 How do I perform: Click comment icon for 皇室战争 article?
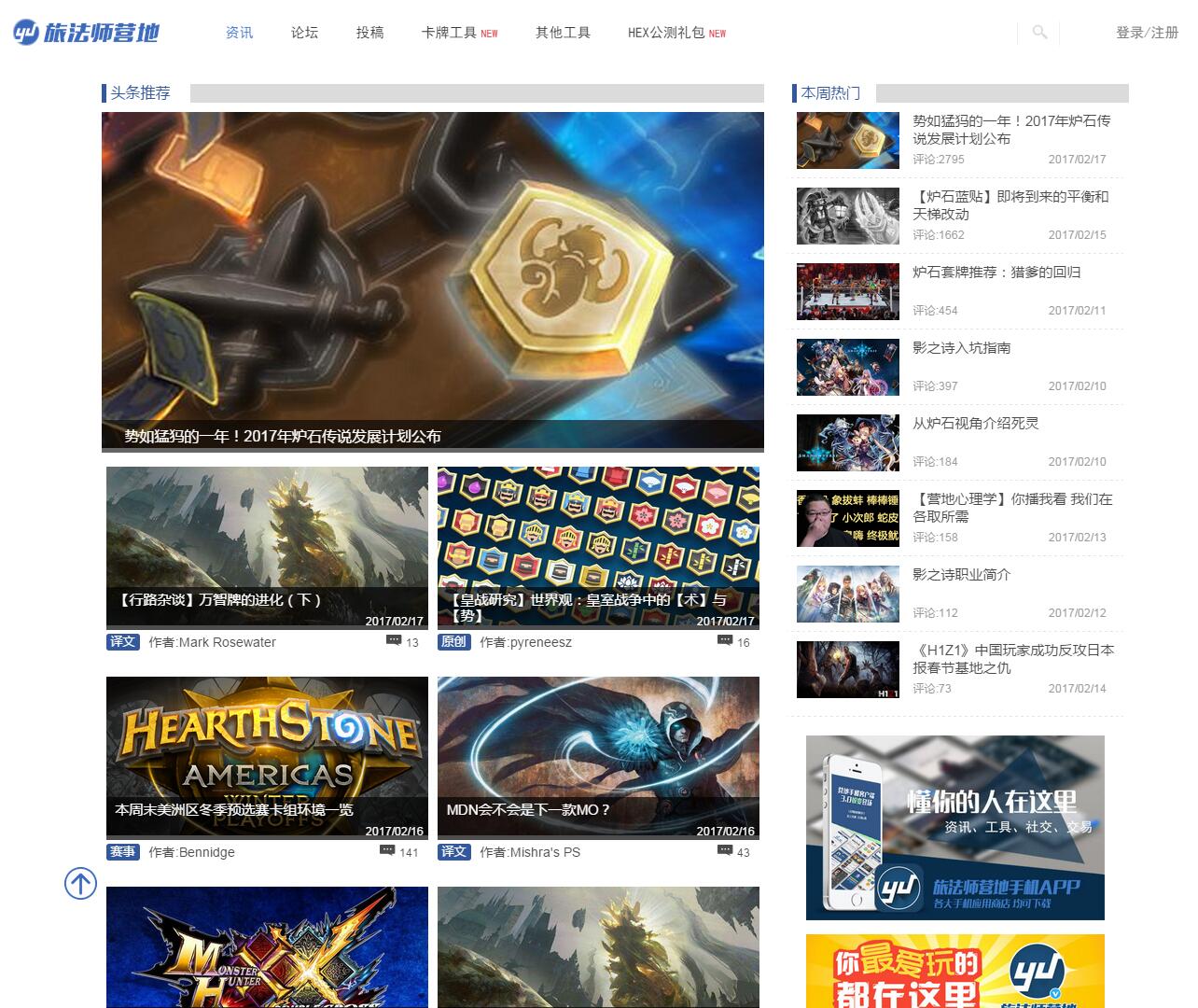(x=725, y=641)
